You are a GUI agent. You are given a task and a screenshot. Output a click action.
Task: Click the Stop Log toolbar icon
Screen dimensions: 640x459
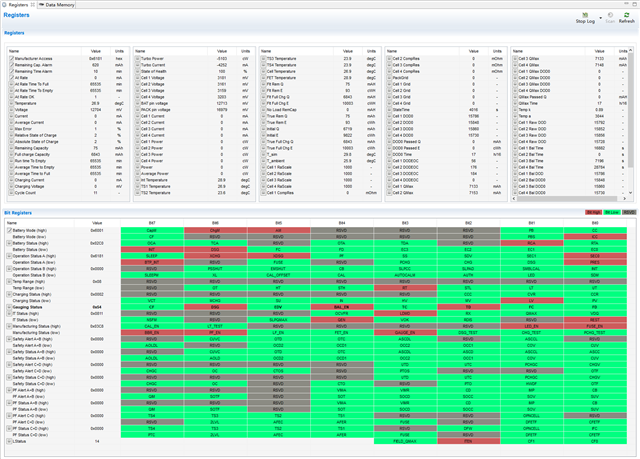click(585, 15)
